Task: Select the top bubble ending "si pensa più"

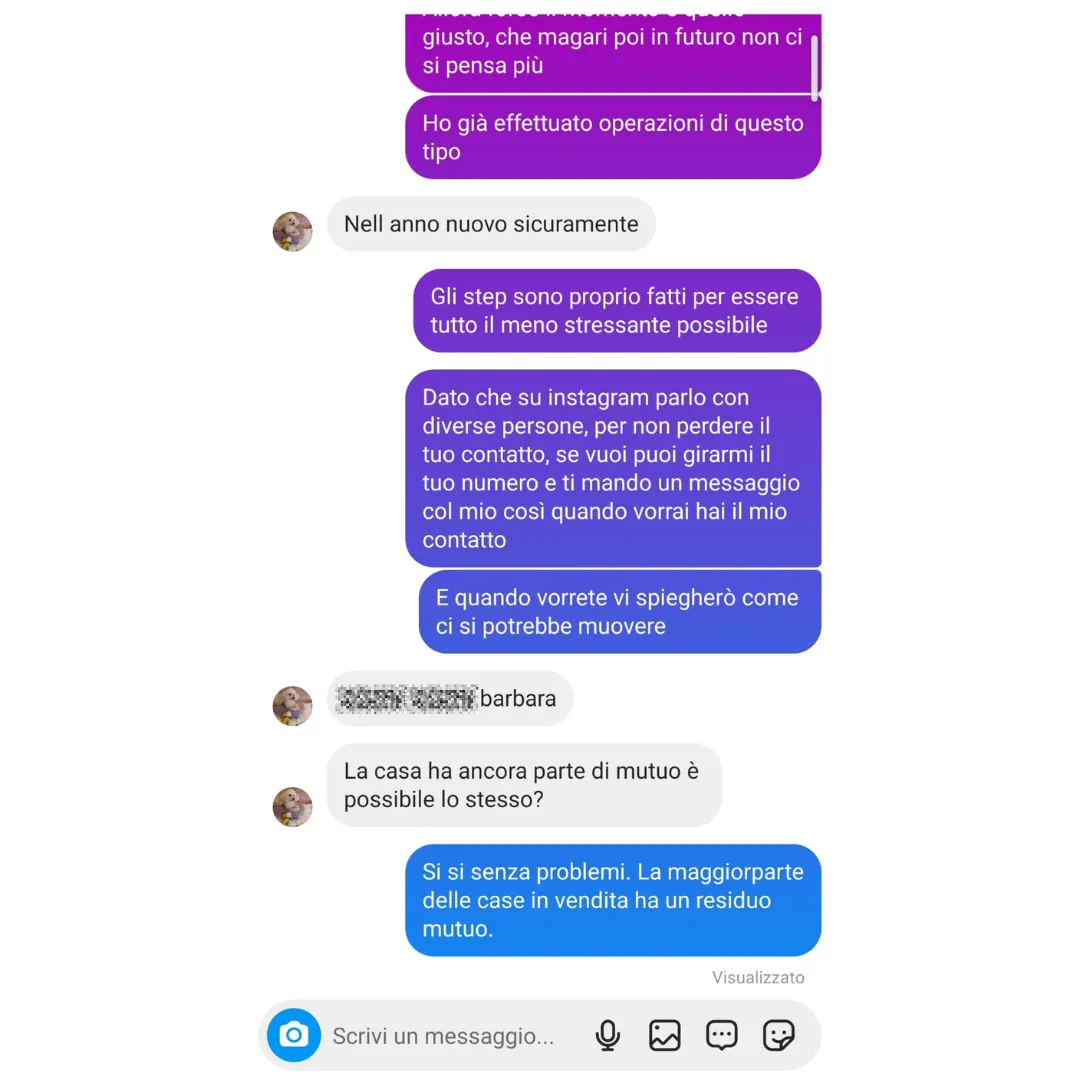Action: click(613, 53)
